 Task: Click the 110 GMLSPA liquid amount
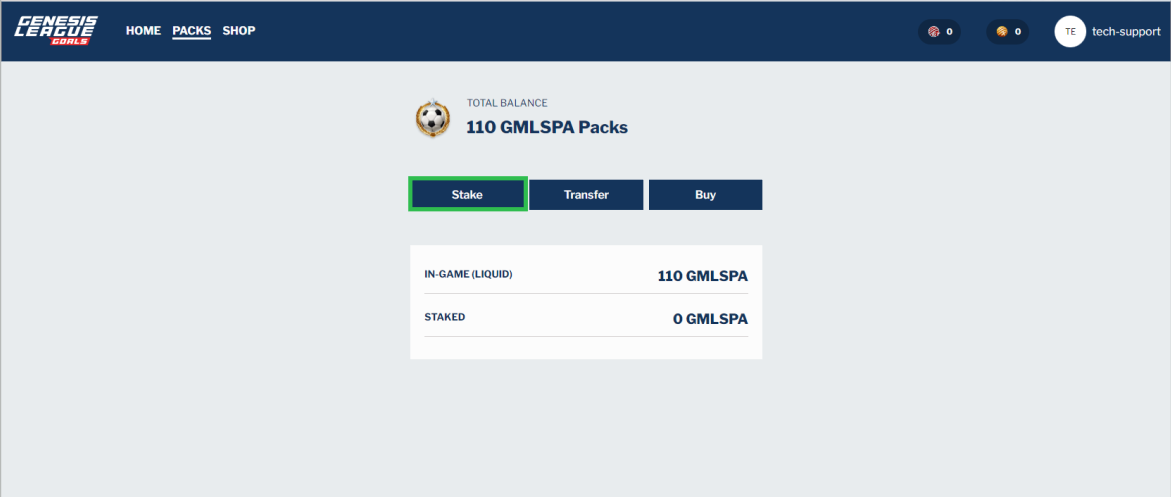[702, 276]
